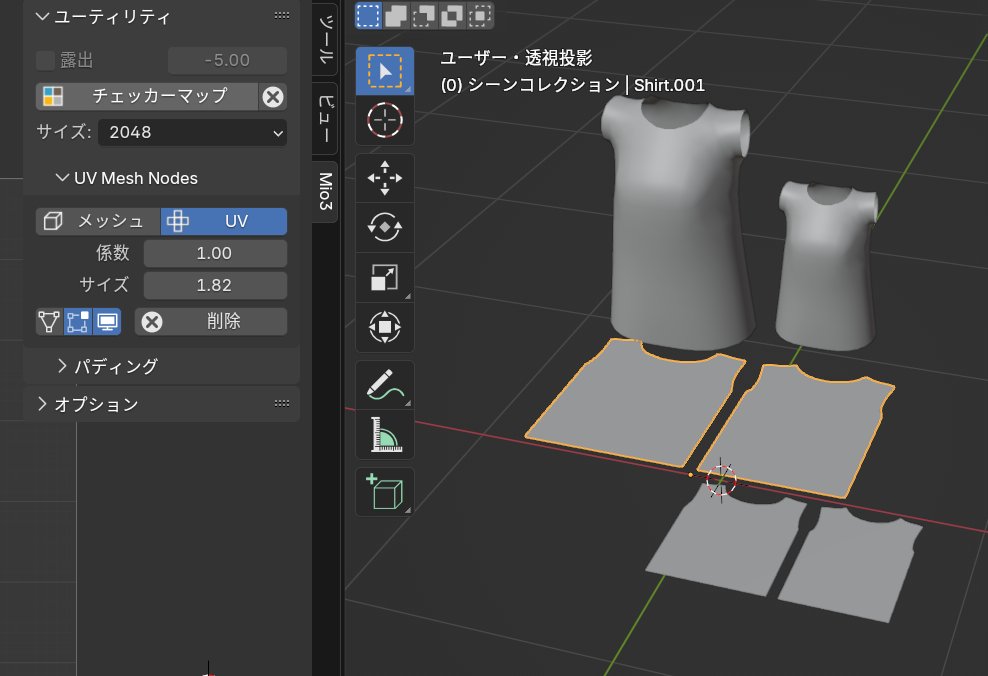The width and height of the screenshot is (988, 676).
Task: Activate the Transform tool
Action: pyautogui.click(x=385, y=327)
